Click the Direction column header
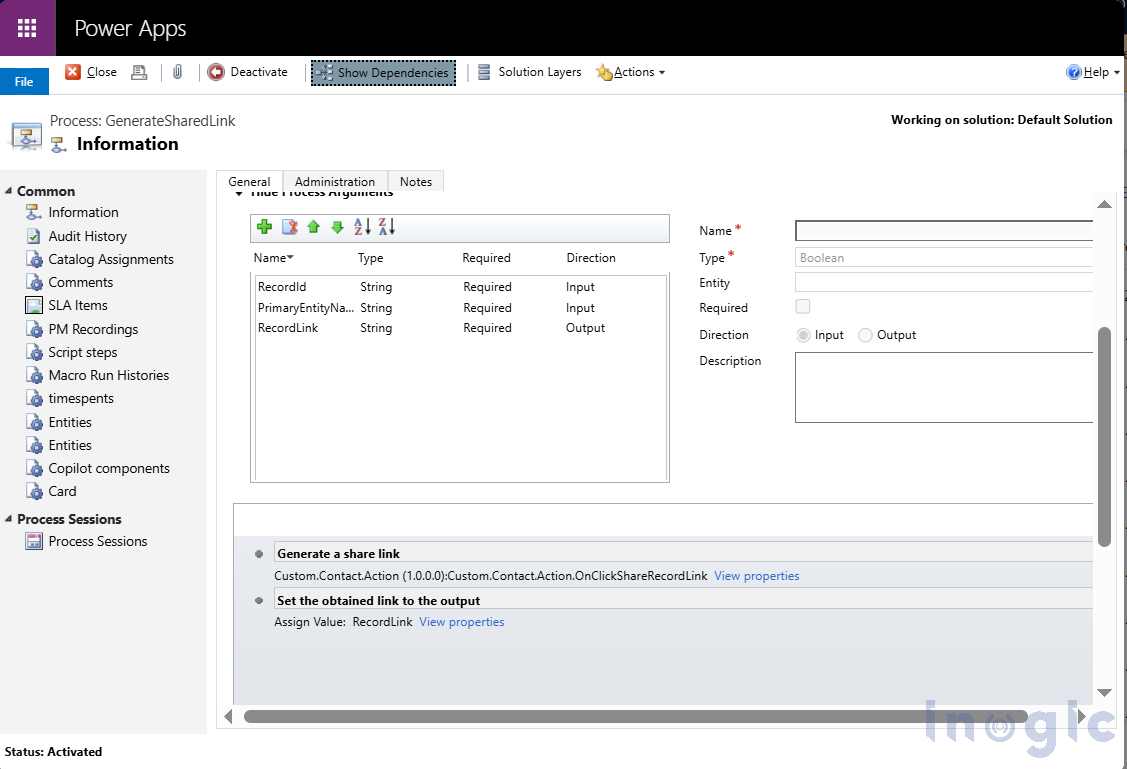 pos(591,258)
